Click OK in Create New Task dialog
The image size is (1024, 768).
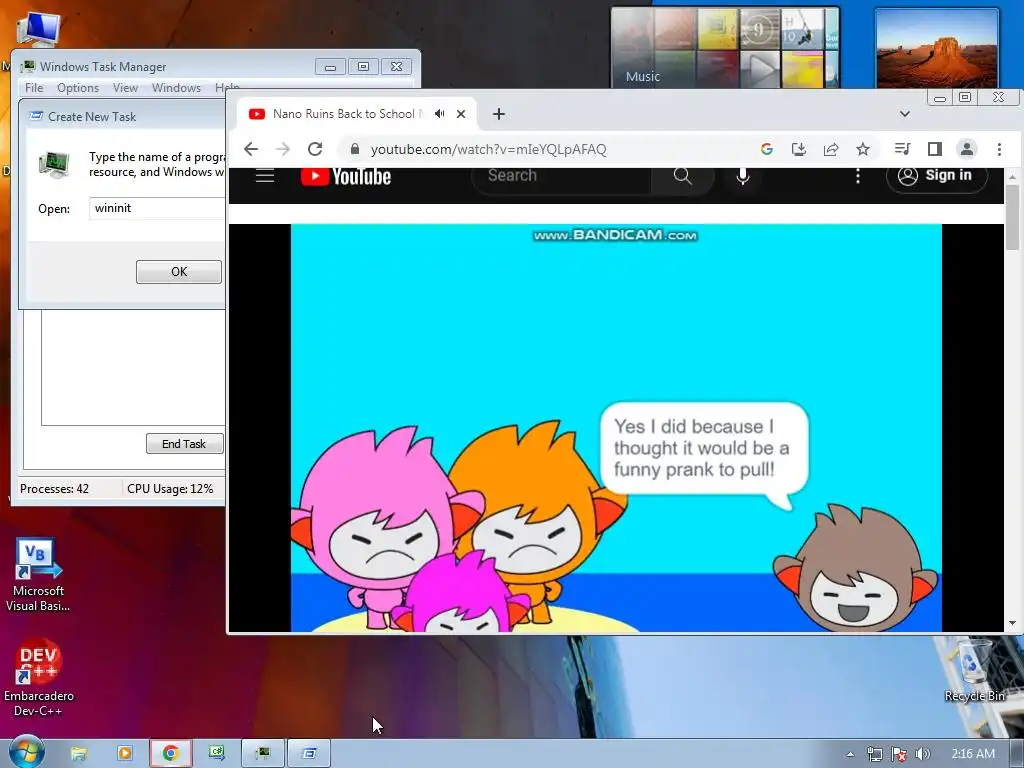click(x=179, y=272)
